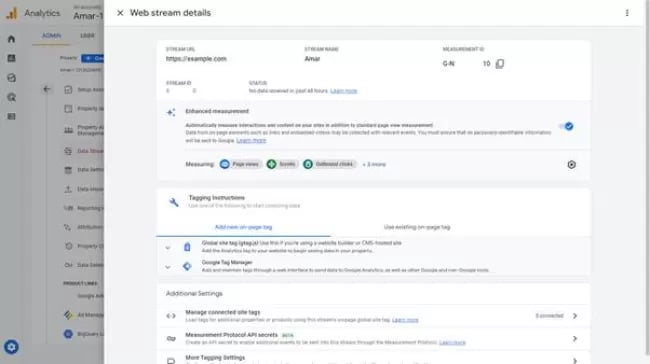
Task: Open Analytics Home from sidebar
Action: tap(12, 39)
